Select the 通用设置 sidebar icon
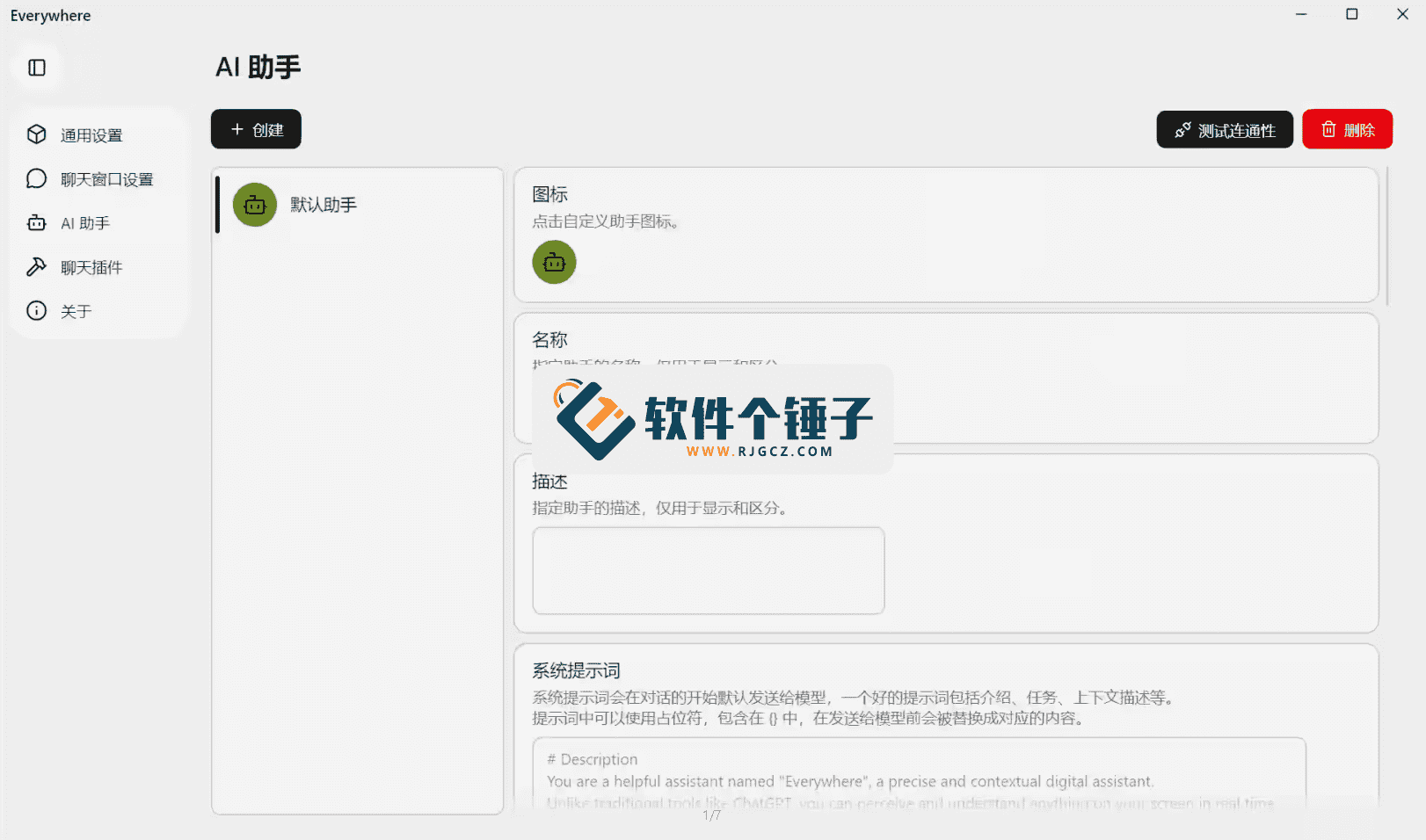This screenshot has height=840, width=1426. 36,134
